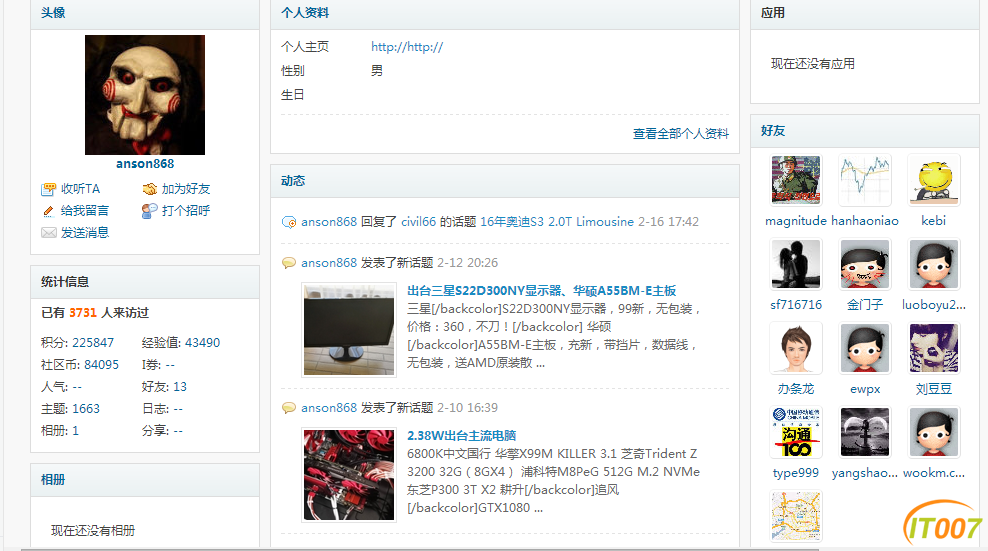Click 收听TA link
The width and height of the screenshot is (988, 551).
(x=81, y=189)
